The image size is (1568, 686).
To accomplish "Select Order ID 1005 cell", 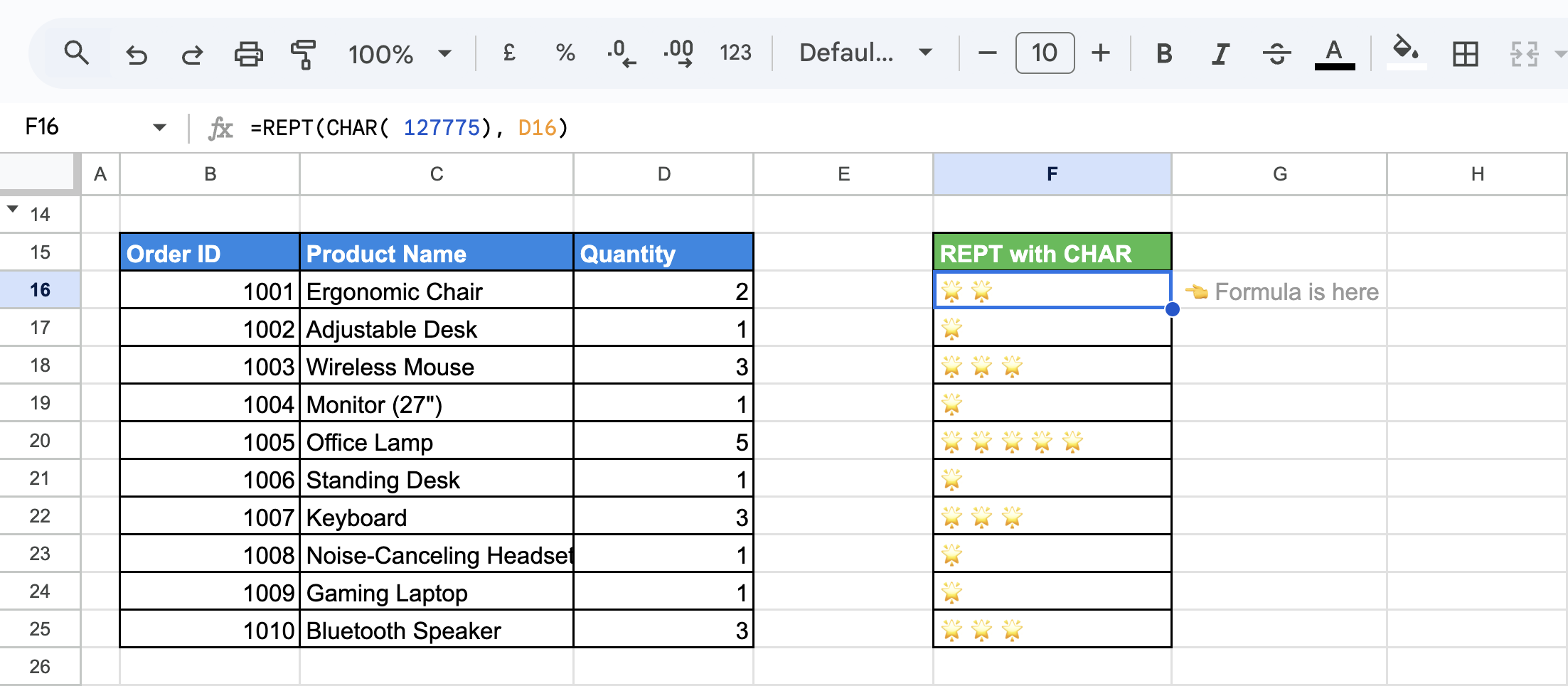I will 210,441.
